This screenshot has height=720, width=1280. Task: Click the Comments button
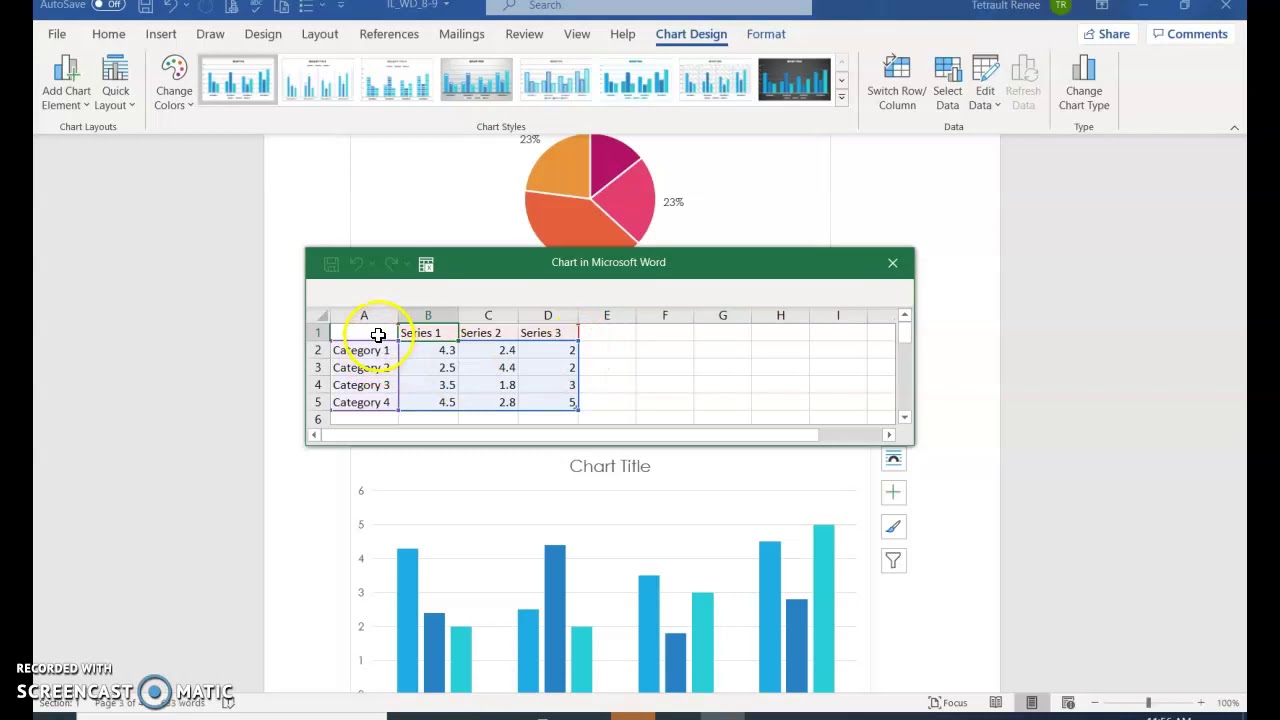tap(1189, 34)
